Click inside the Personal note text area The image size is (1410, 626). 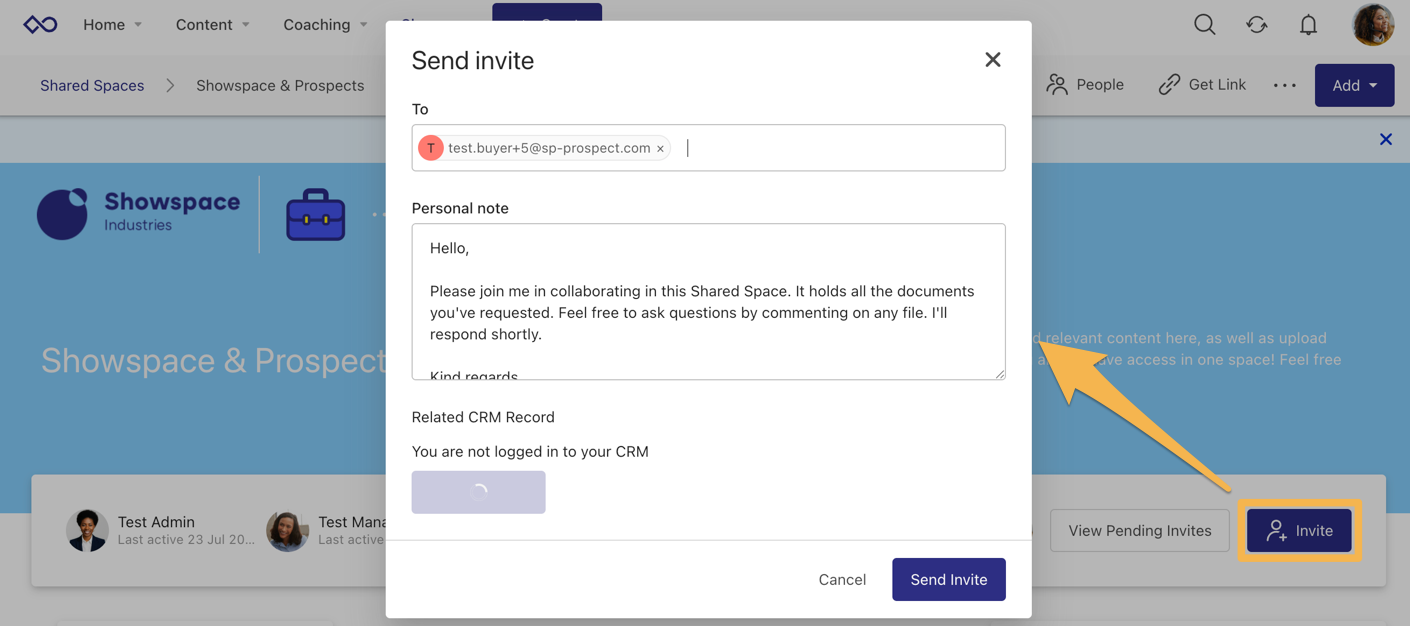click(x=708, y=300)
